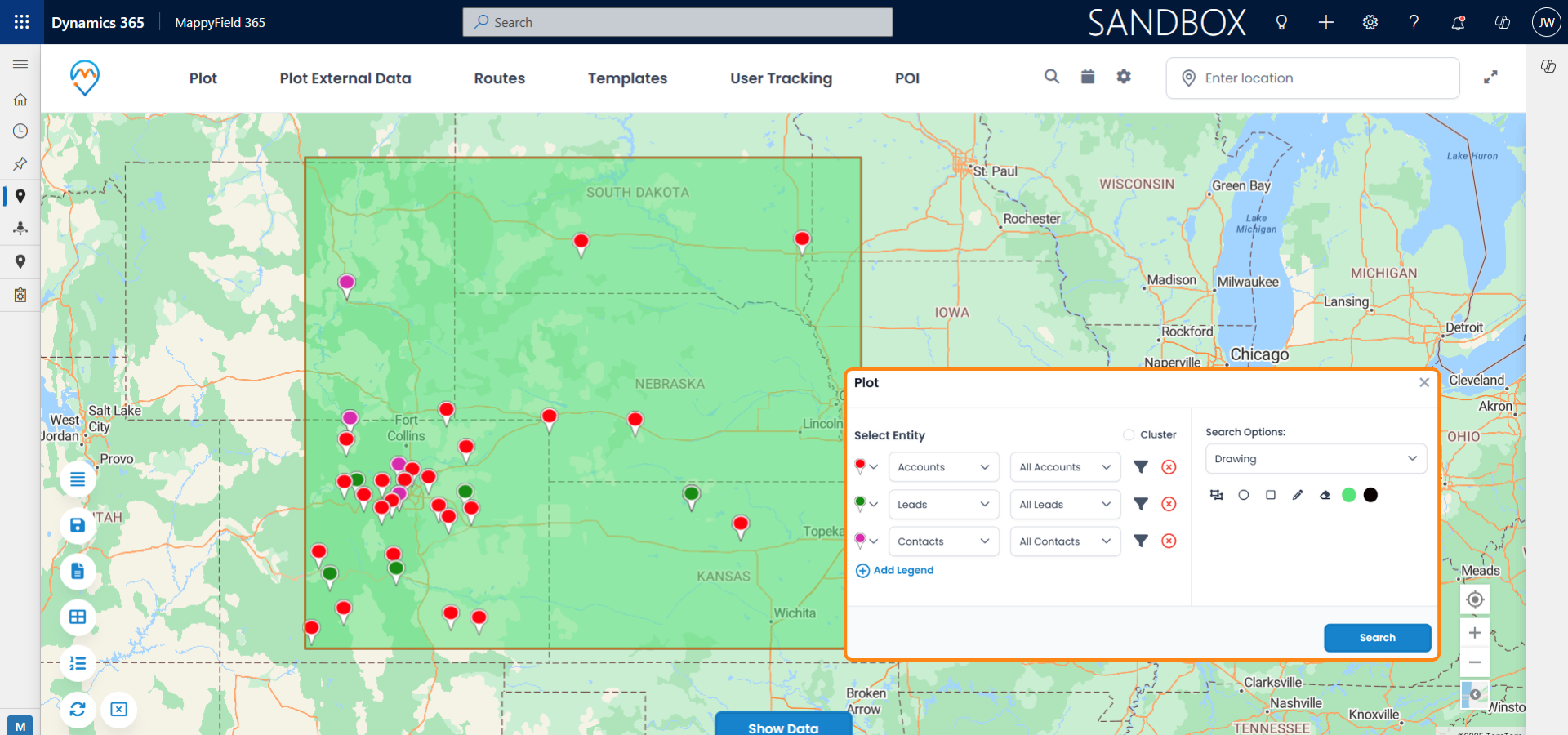Screen dimensions: 1568x735
Task: Open the Routes menu
Action: pos(499,78)
